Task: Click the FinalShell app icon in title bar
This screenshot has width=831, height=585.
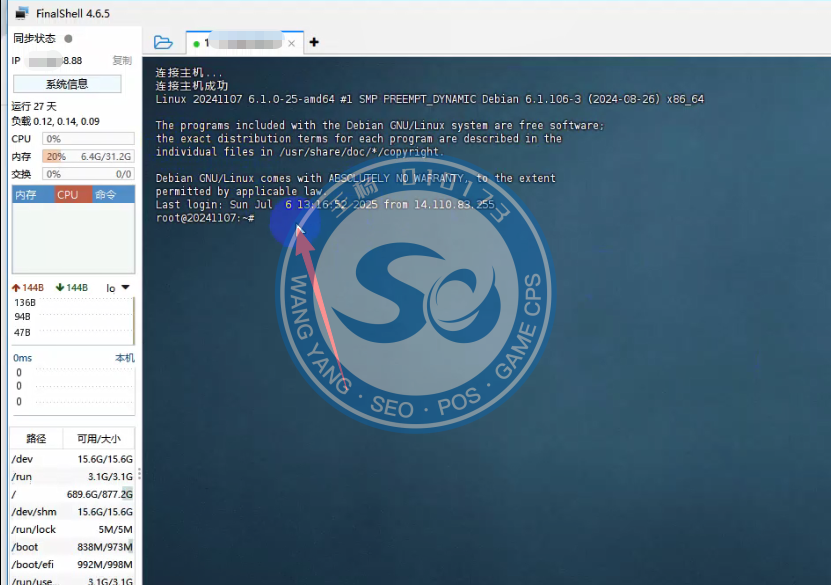Action: pos(20,13)
